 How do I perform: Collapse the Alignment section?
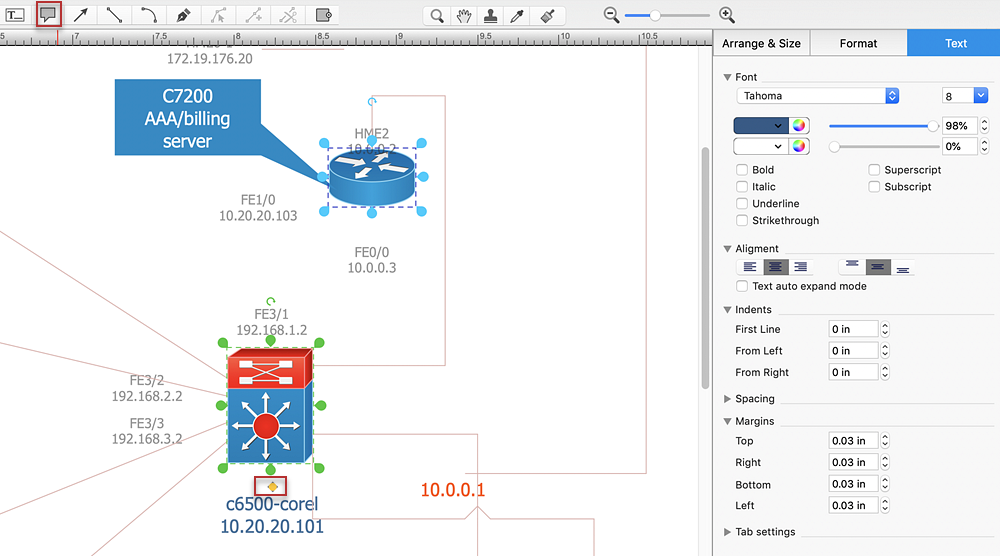point(727,249)
